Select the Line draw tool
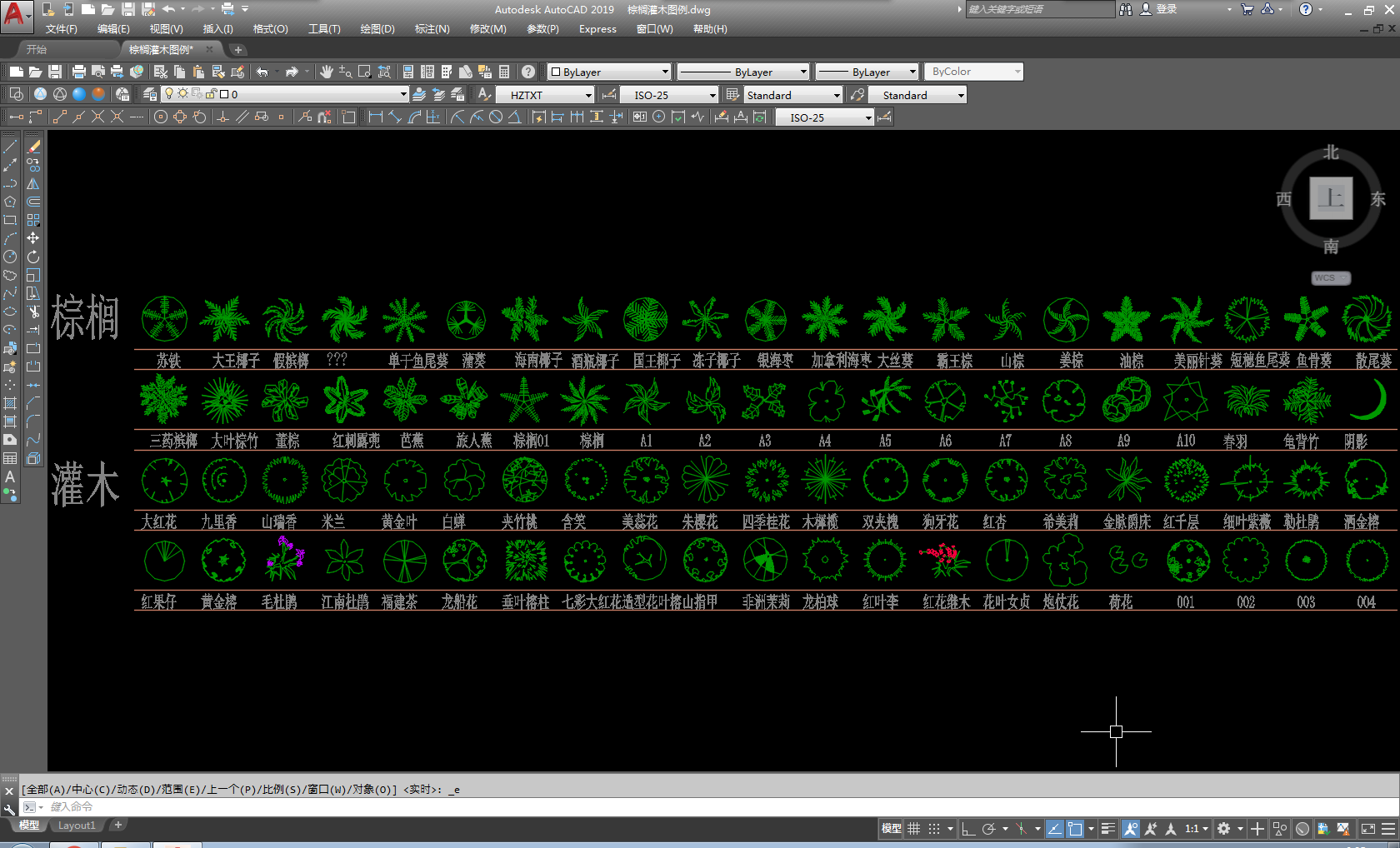Screen dimensions: 1400x848 coord(10,147)
